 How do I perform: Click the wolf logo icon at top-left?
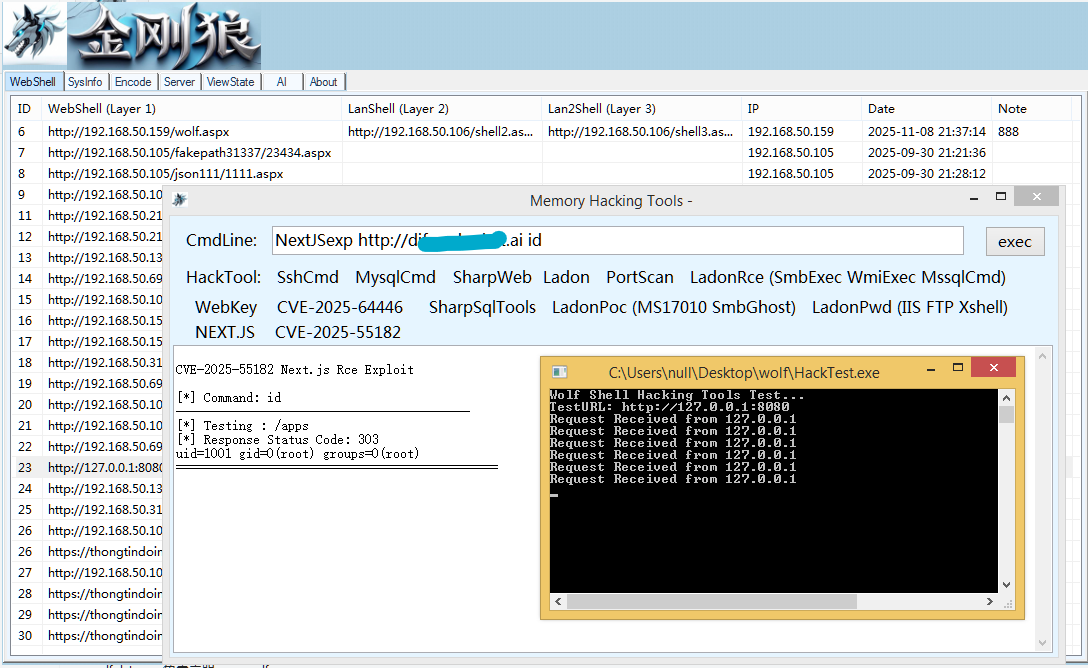point(35,35)
